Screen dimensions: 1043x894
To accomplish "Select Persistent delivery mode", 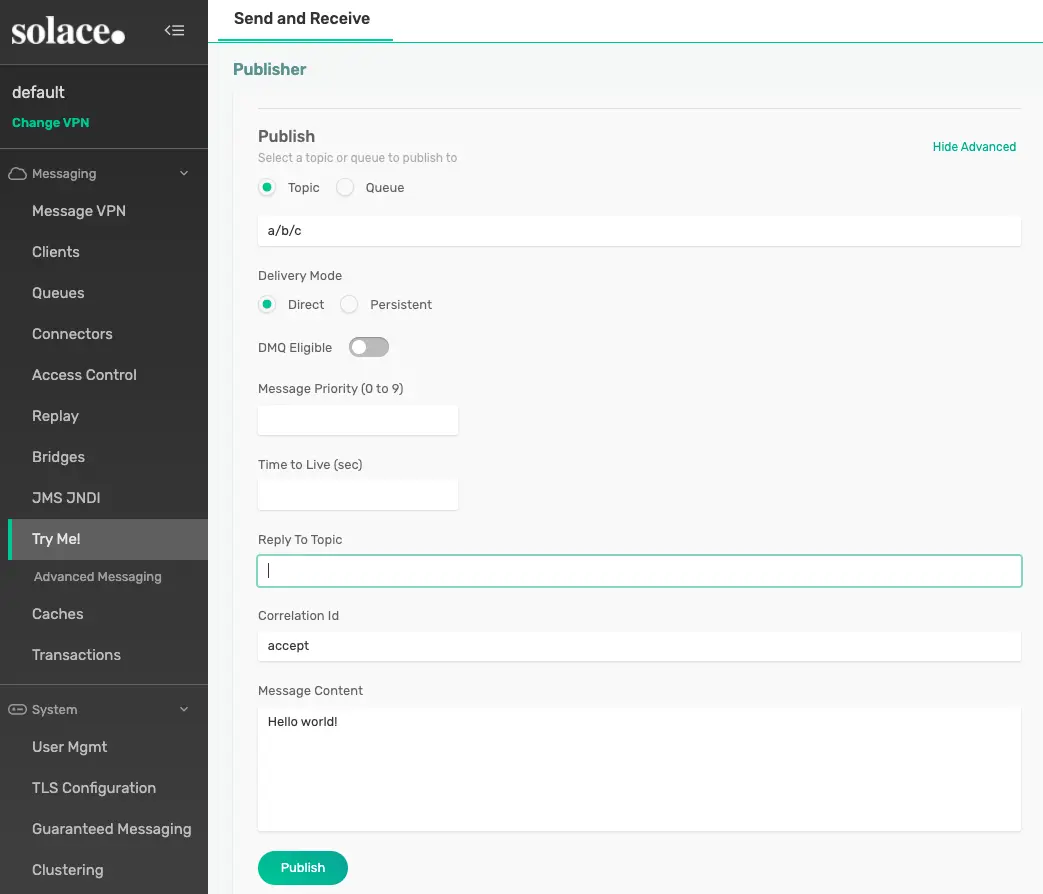I will (350, 304).
